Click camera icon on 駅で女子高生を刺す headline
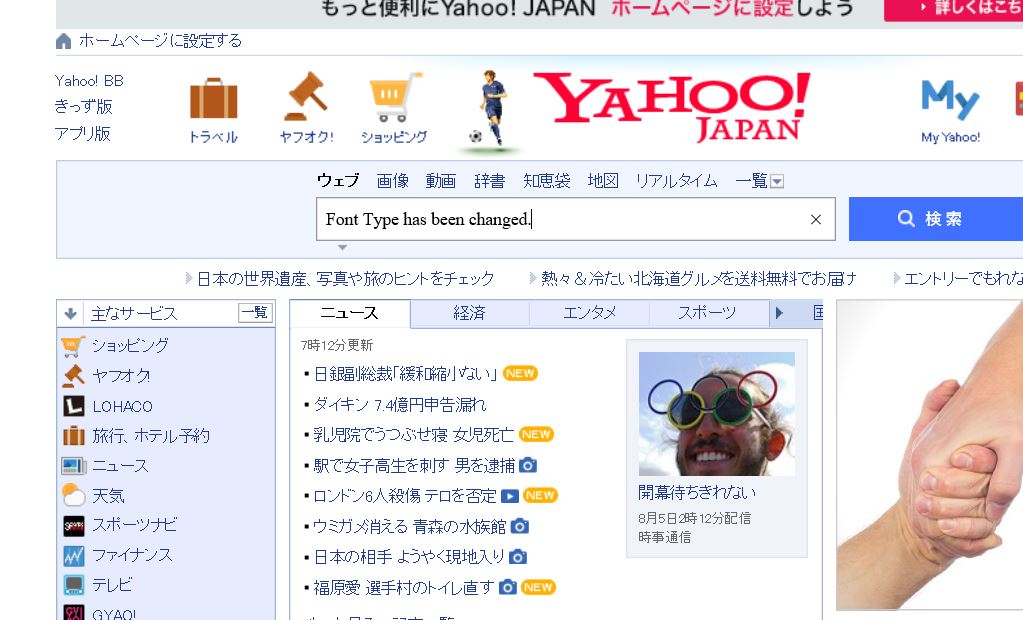 click(528, 465)
